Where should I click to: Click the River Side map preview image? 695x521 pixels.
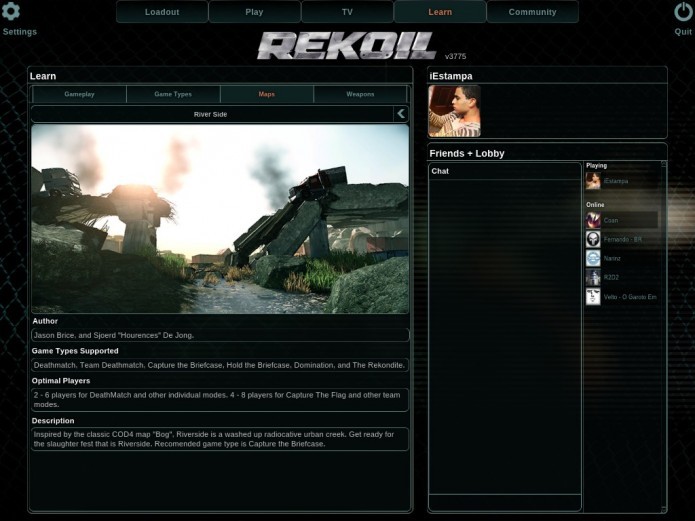pos(220,219)
